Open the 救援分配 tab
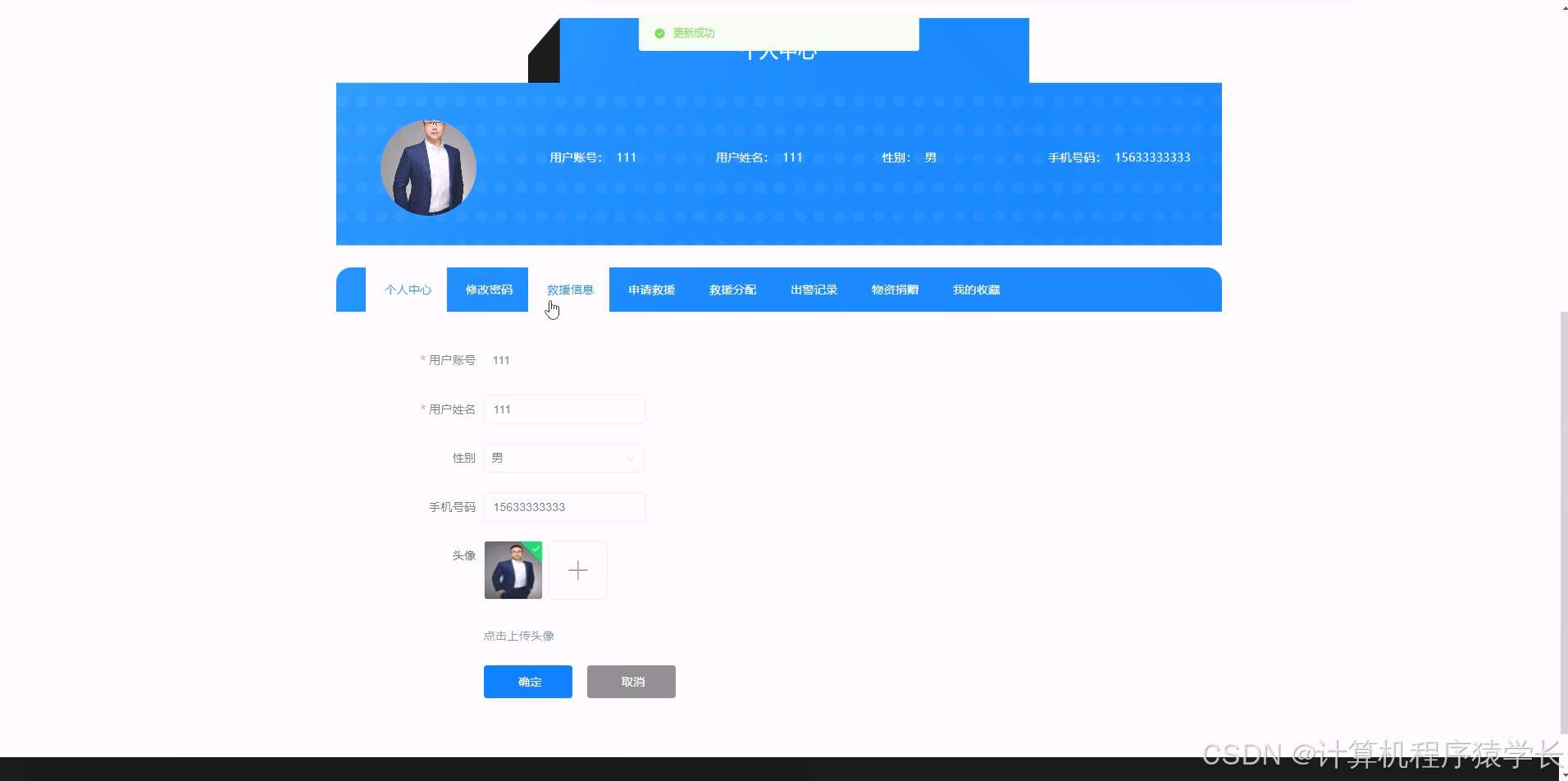1568x781 pixels. pyautogui.click(x=732, y=289)
